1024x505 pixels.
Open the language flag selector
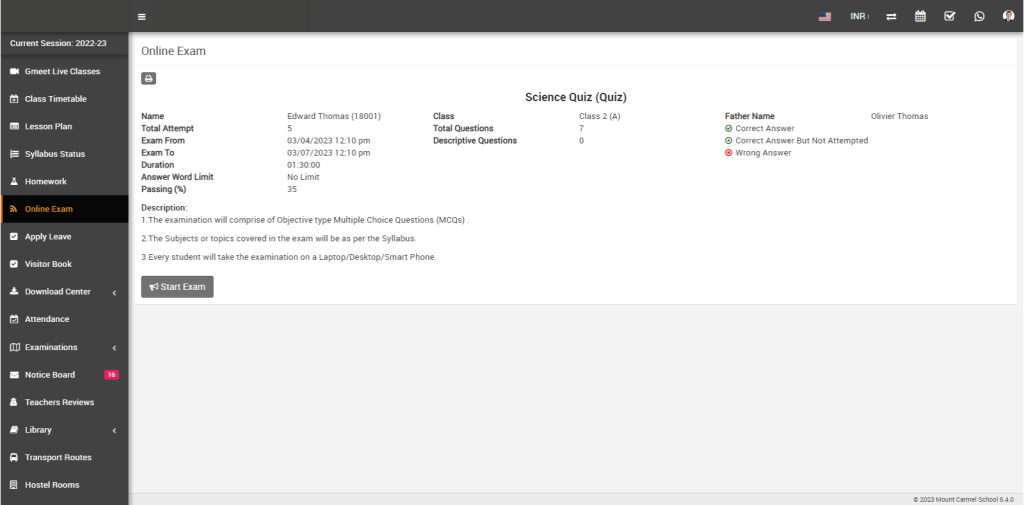[x=825, y=16]
